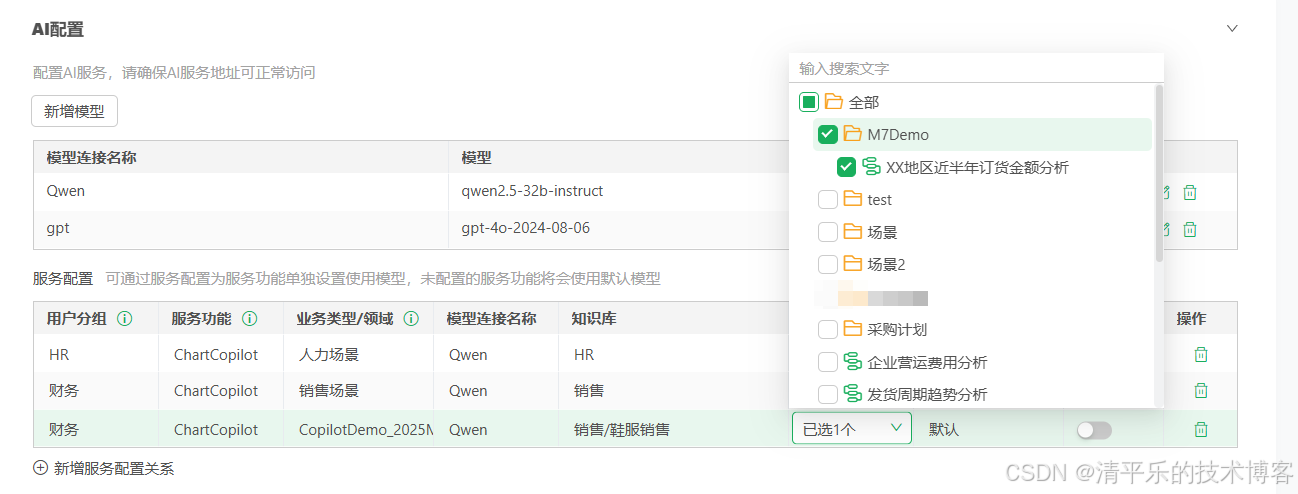
Task: Click the CopilotDemo_2025 business type cell
Action: (358, 429)
